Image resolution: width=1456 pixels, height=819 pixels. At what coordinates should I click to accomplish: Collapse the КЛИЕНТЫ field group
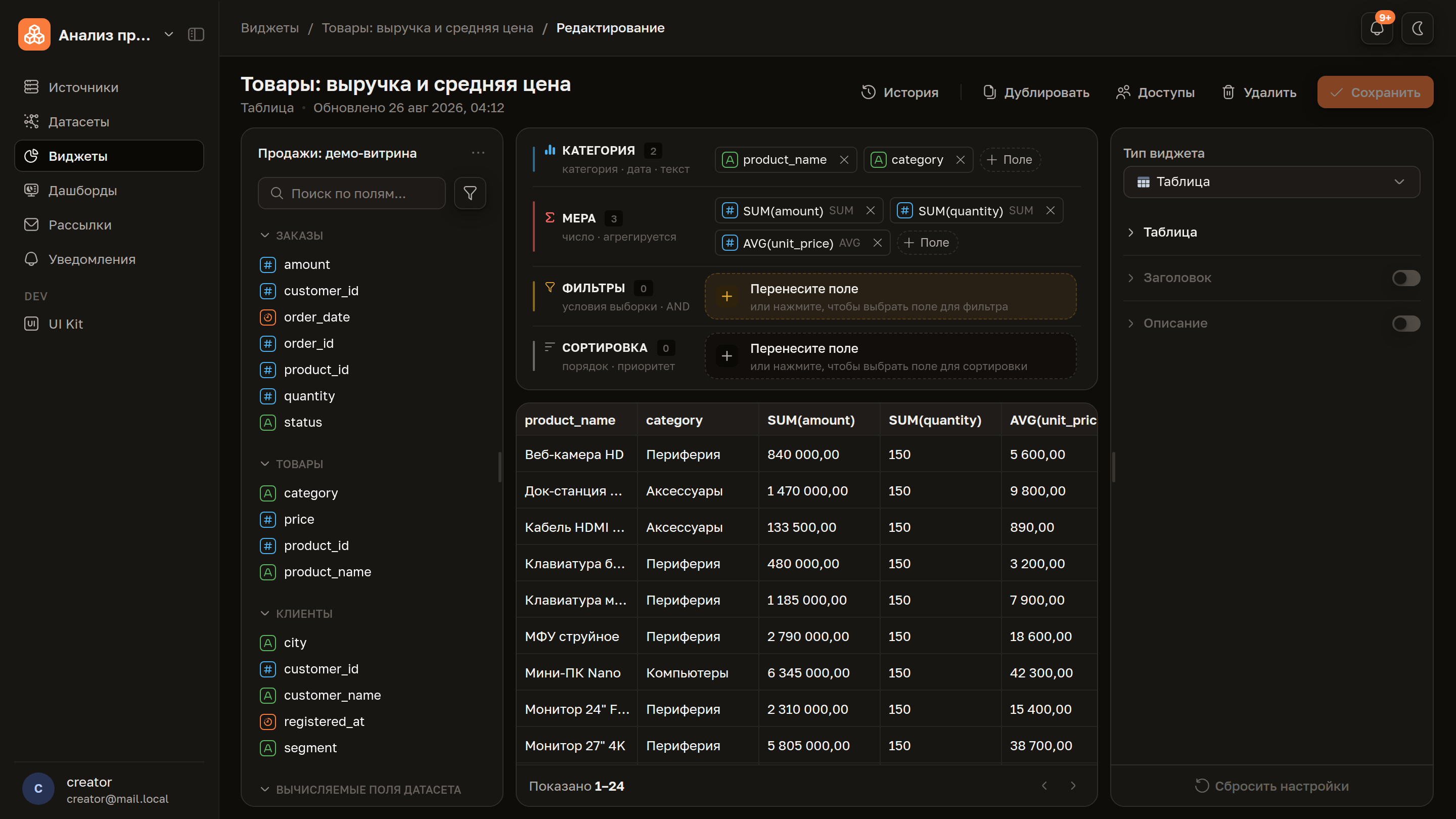[x=296, y=613]
